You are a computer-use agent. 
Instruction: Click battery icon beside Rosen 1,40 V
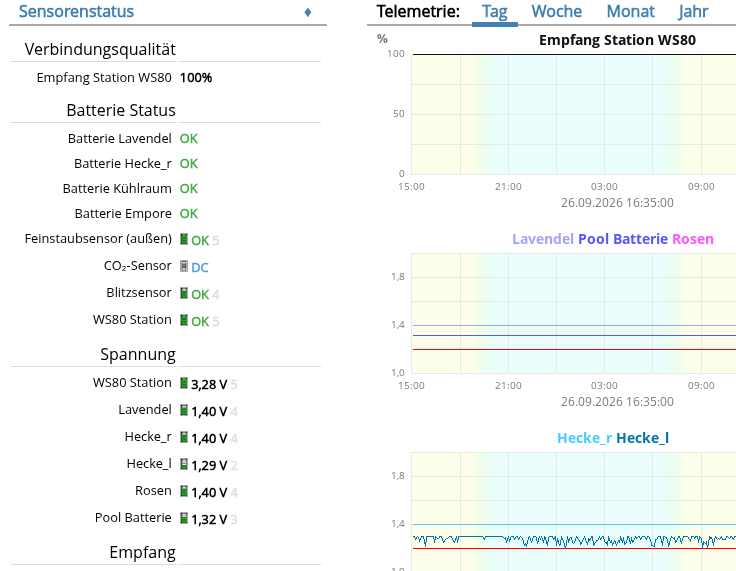coord(184,491)
